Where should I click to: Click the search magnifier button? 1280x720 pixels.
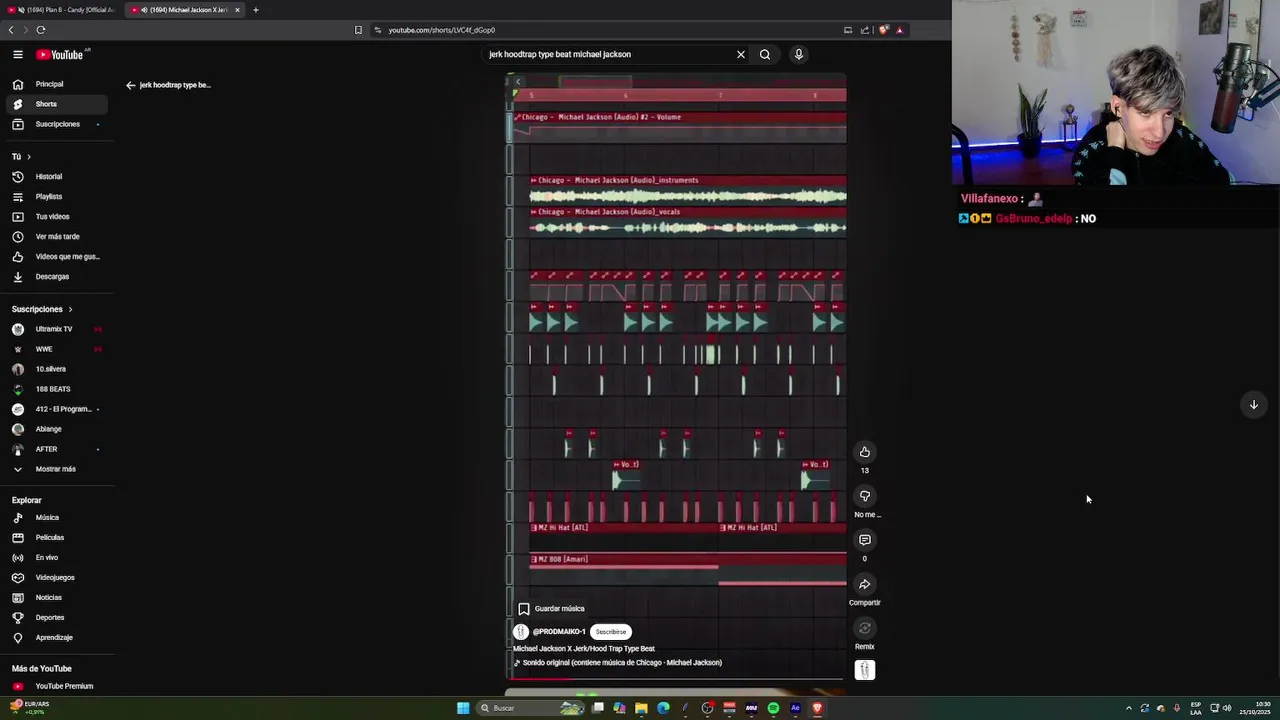tap(765, 55)
